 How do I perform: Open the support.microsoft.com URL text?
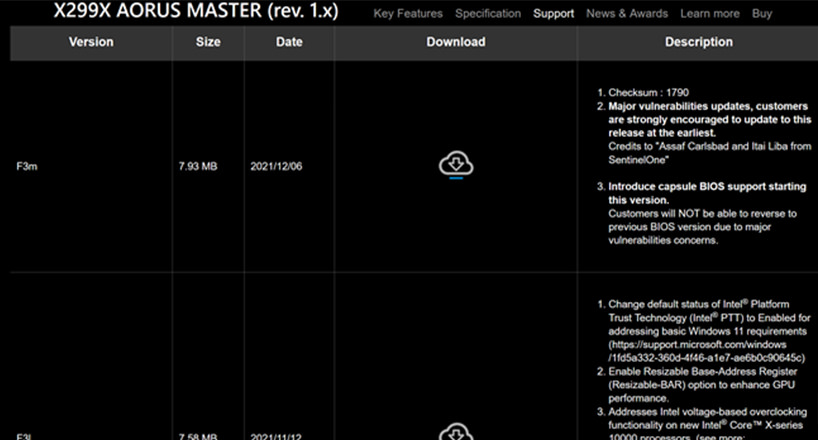tap(706, 351)
